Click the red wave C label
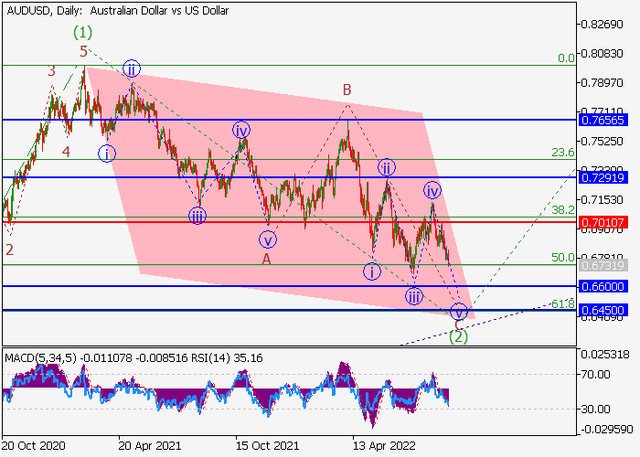The height and width of the screenshot is (457, 640). click(x=458, y=324)
